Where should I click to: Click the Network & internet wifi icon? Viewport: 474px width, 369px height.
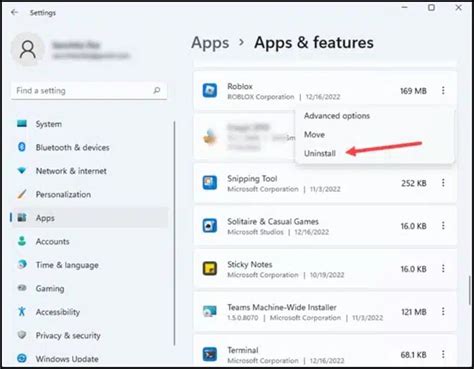point(22,171)
